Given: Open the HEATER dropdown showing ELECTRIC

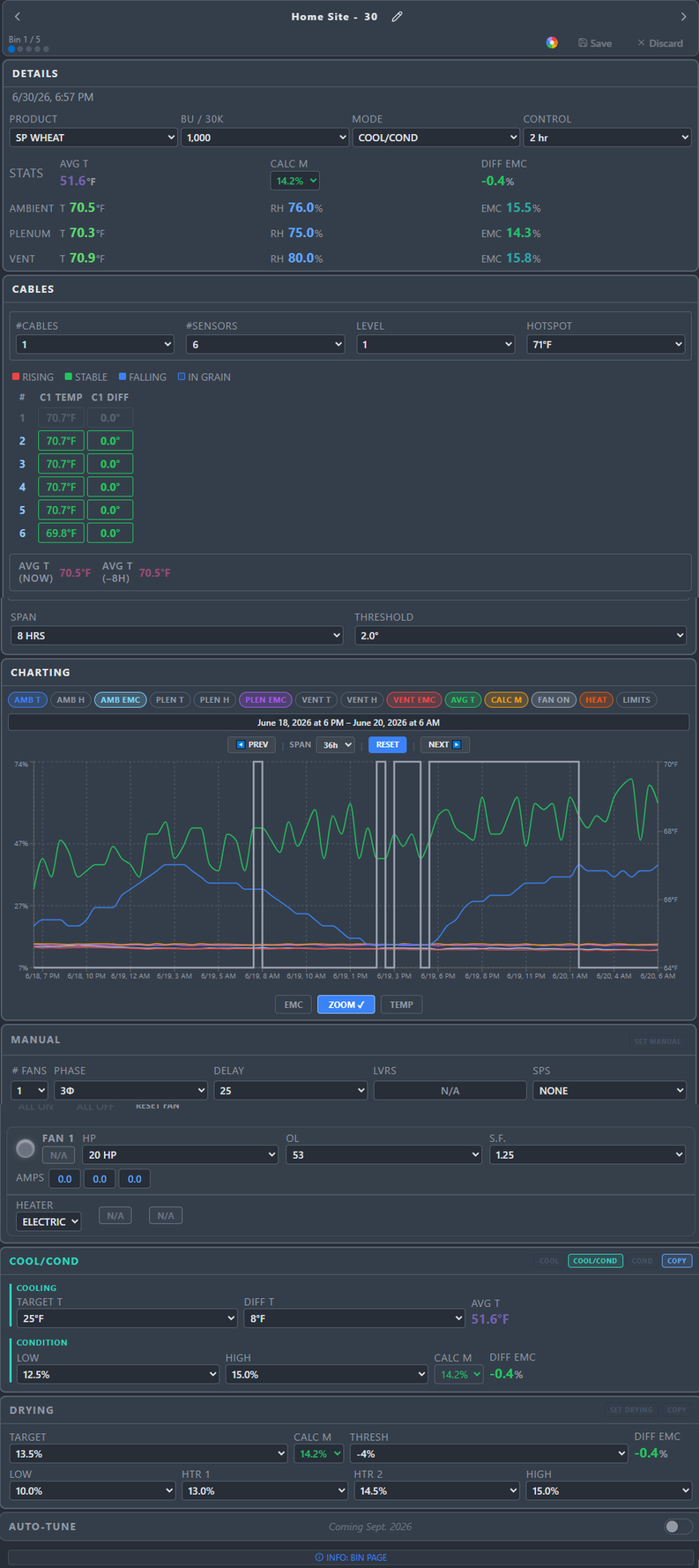Looking at the screenshot, I should click(48, 1221).
